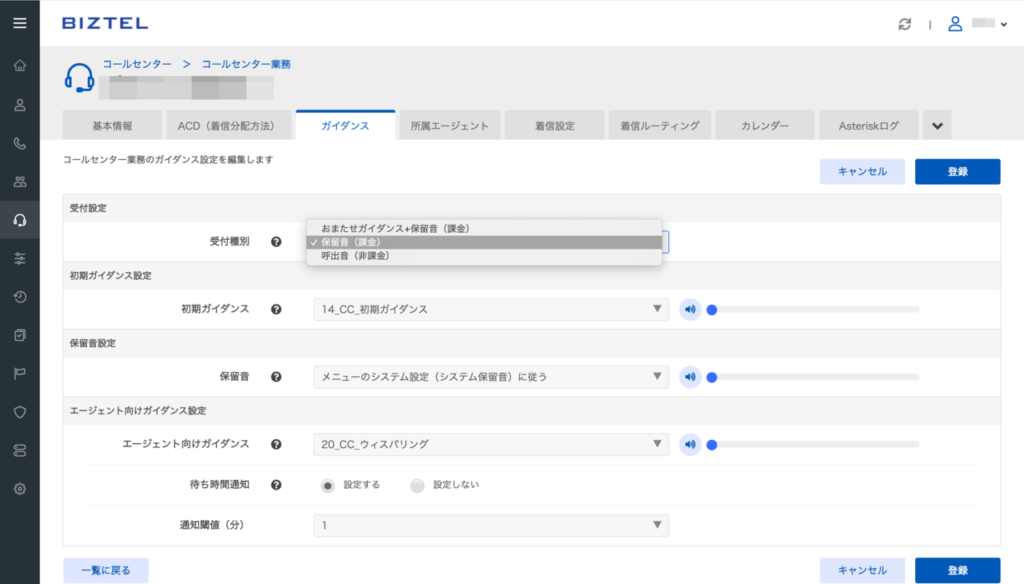Switch to the 基本情報 tab

[x=111, y=126]
